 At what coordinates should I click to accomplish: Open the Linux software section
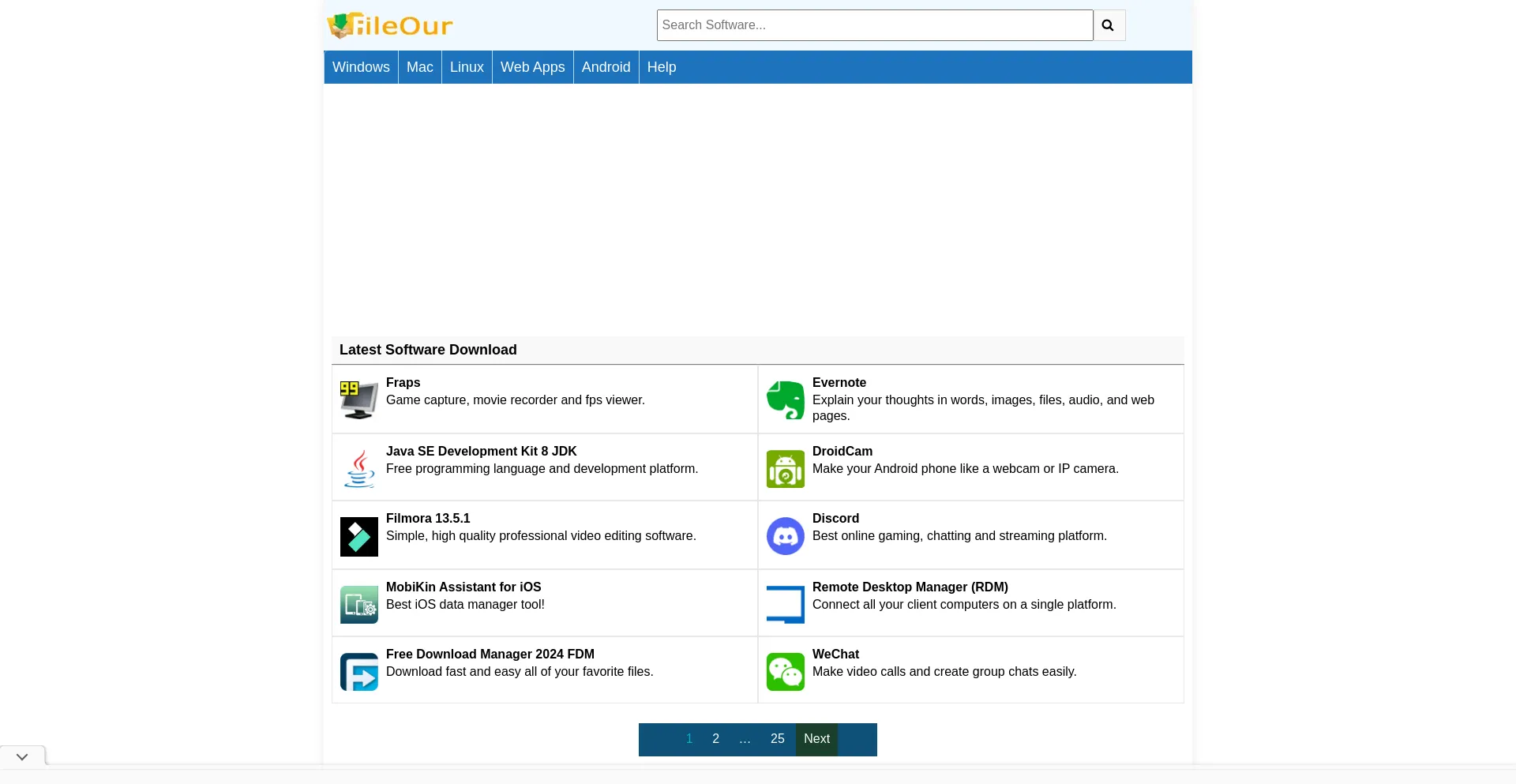tap(467, 67)
